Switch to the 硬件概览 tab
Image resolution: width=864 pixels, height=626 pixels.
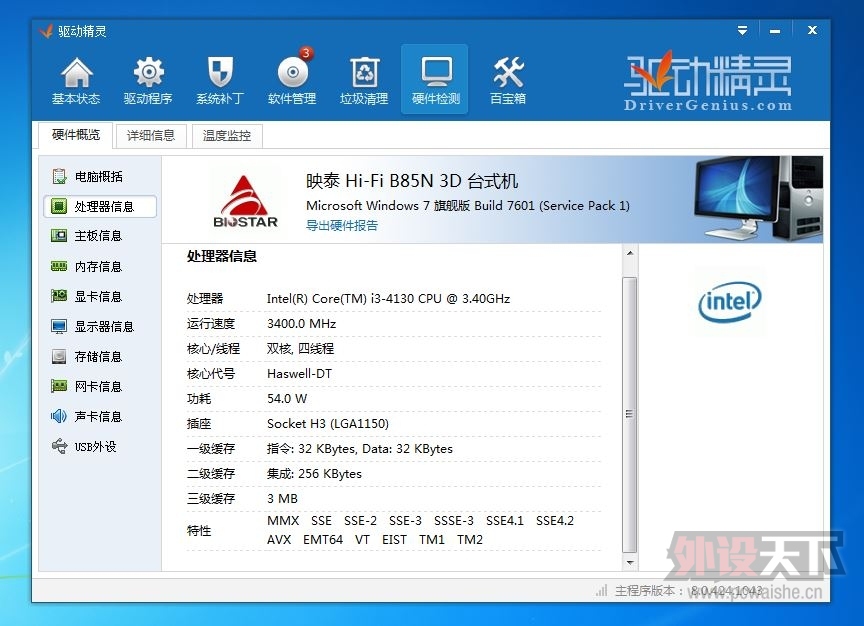[x=76, y=135]
